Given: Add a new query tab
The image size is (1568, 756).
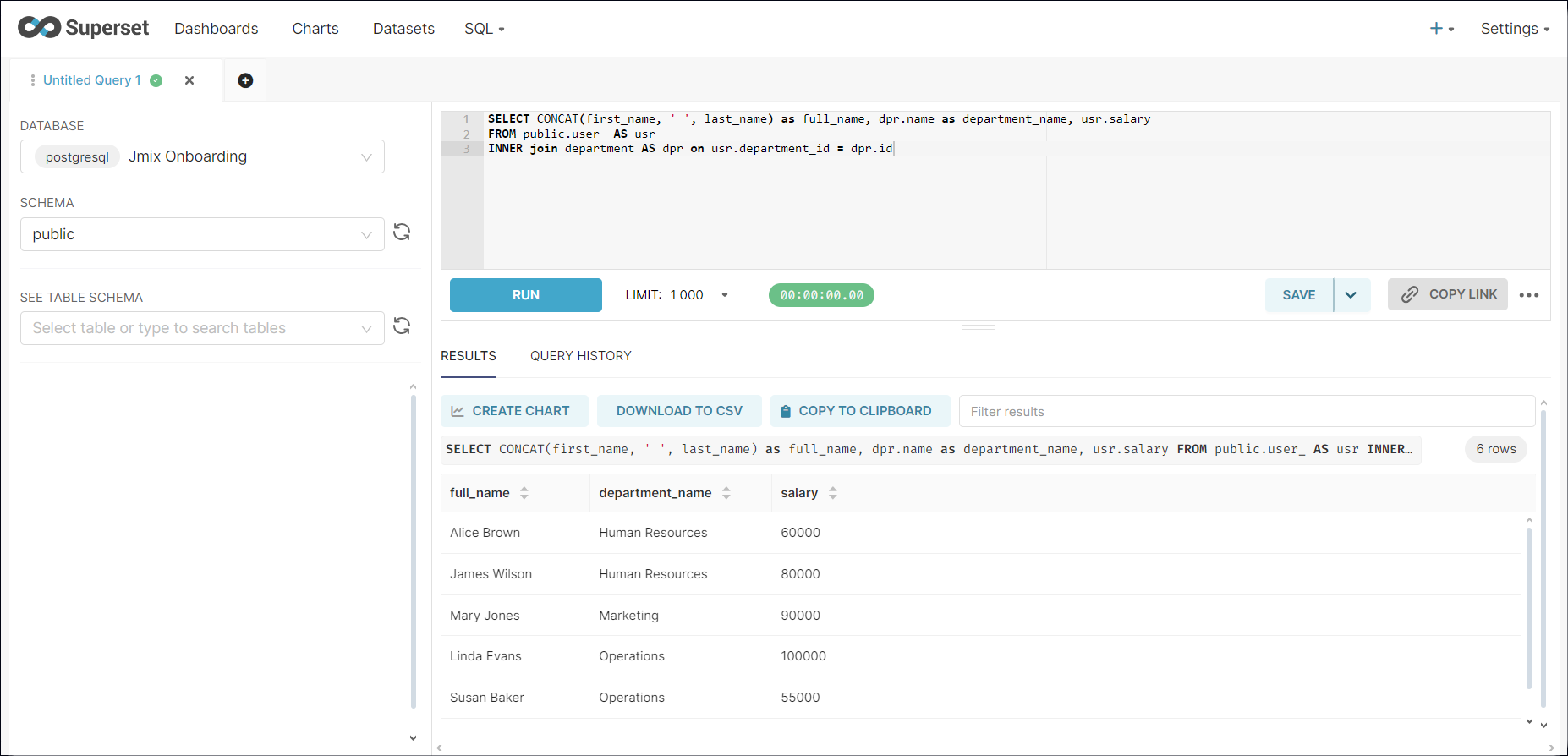Looking at the screenshot, I should coord(245,80).
